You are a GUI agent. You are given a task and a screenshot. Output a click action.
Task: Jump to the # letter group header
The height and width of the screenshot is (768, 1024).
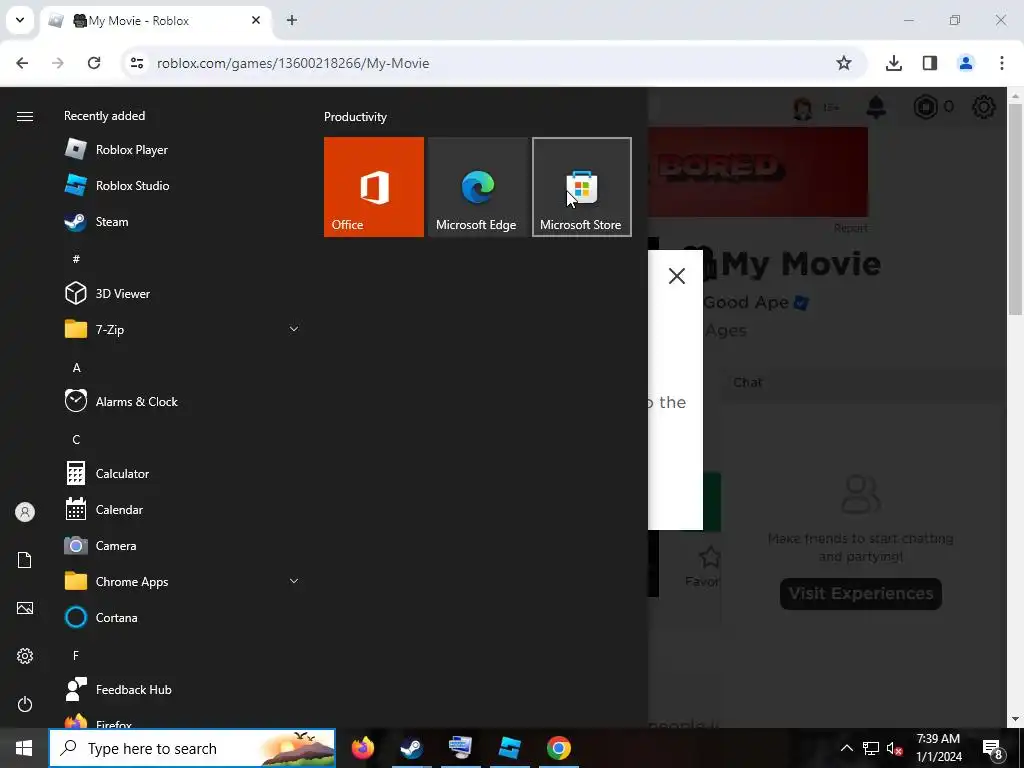point(76,259)
